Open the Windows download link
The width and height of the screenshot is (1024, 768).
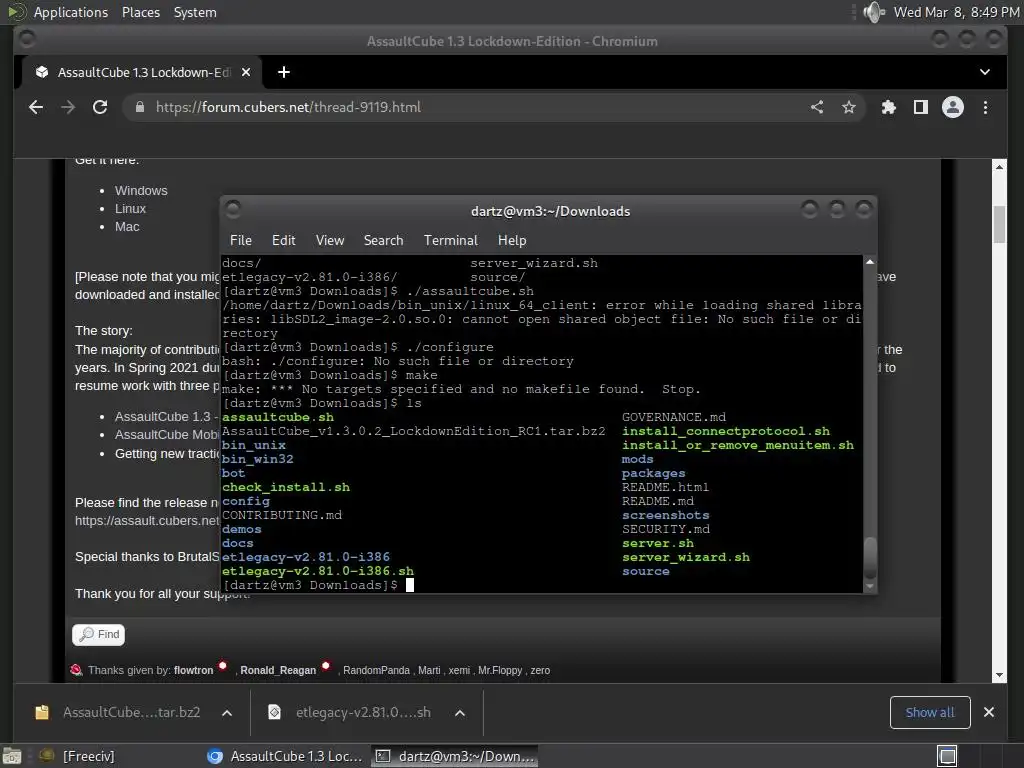click(141, 191)
